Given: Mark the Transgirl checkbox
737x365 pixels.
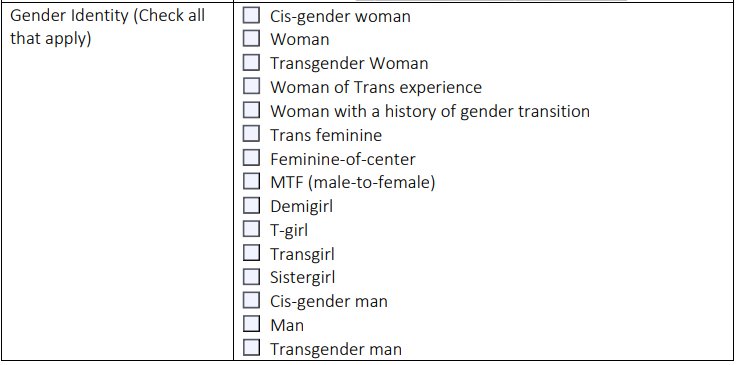Looking at the screenshot, I should click(251, 253).
